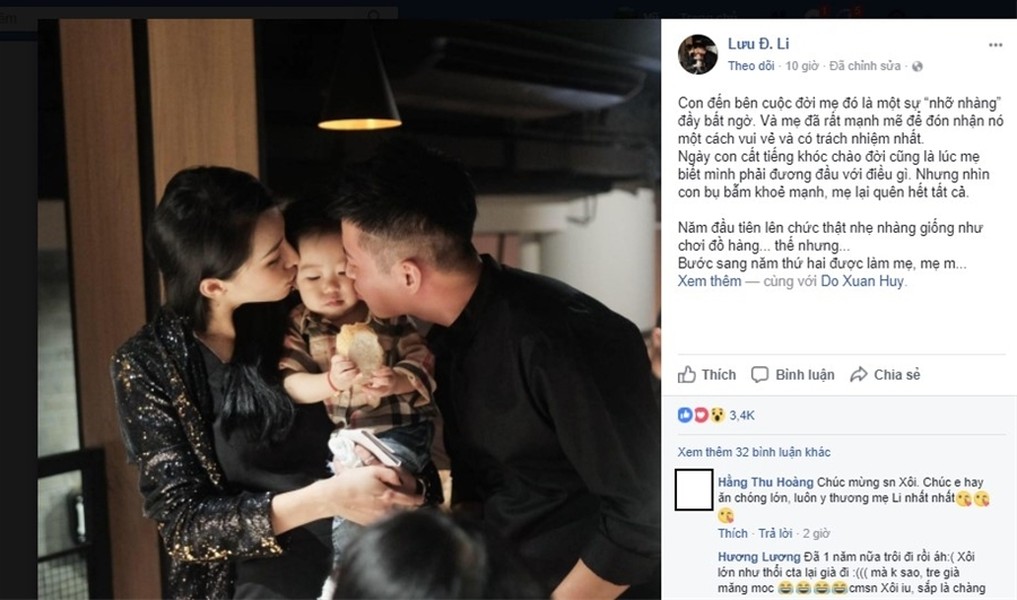1017x600 pixels.
Task: Follow the author via Theo dõi
Action: point(751,66)
